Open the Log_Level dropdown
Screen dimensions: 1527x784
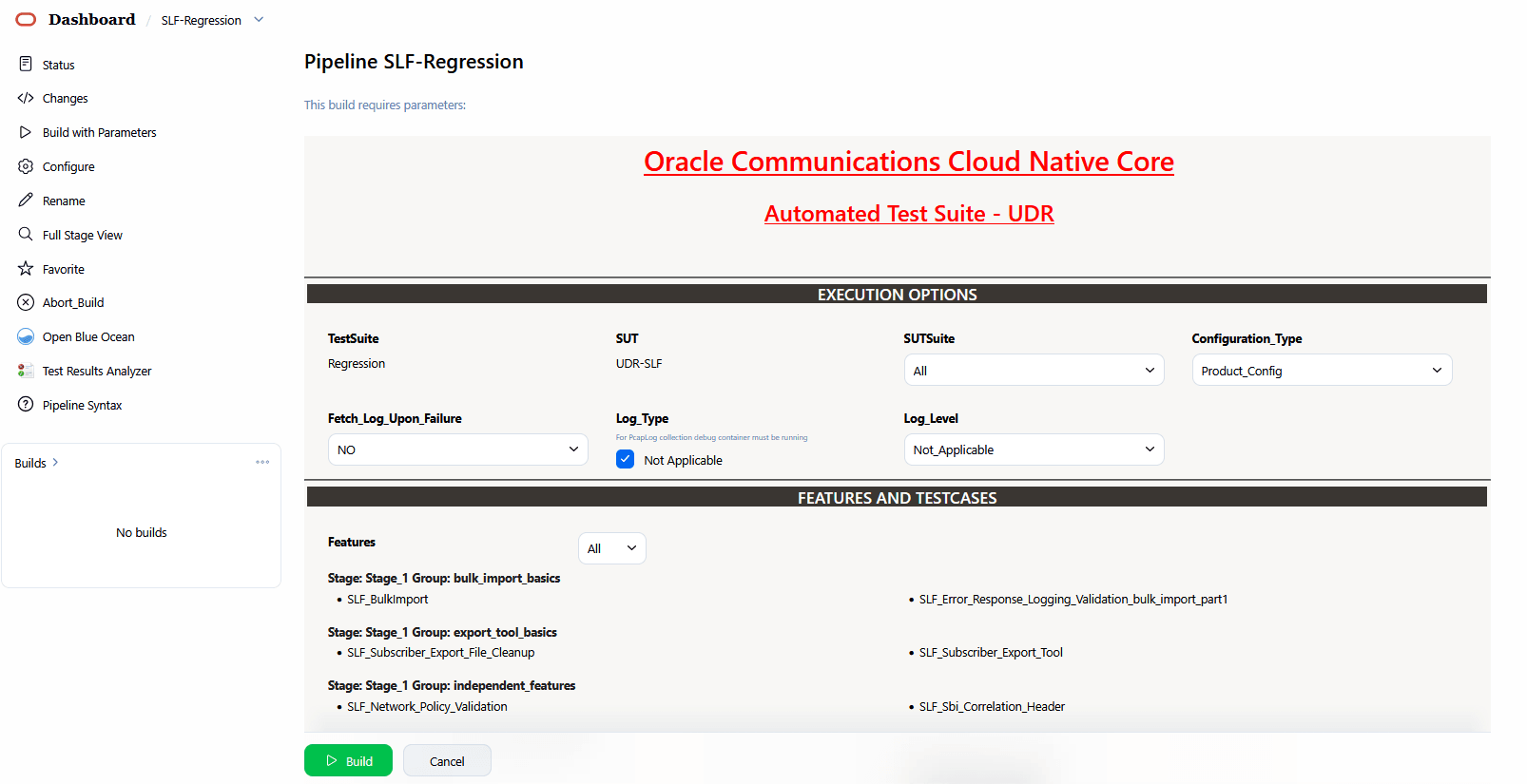(x=1034, y=449)
